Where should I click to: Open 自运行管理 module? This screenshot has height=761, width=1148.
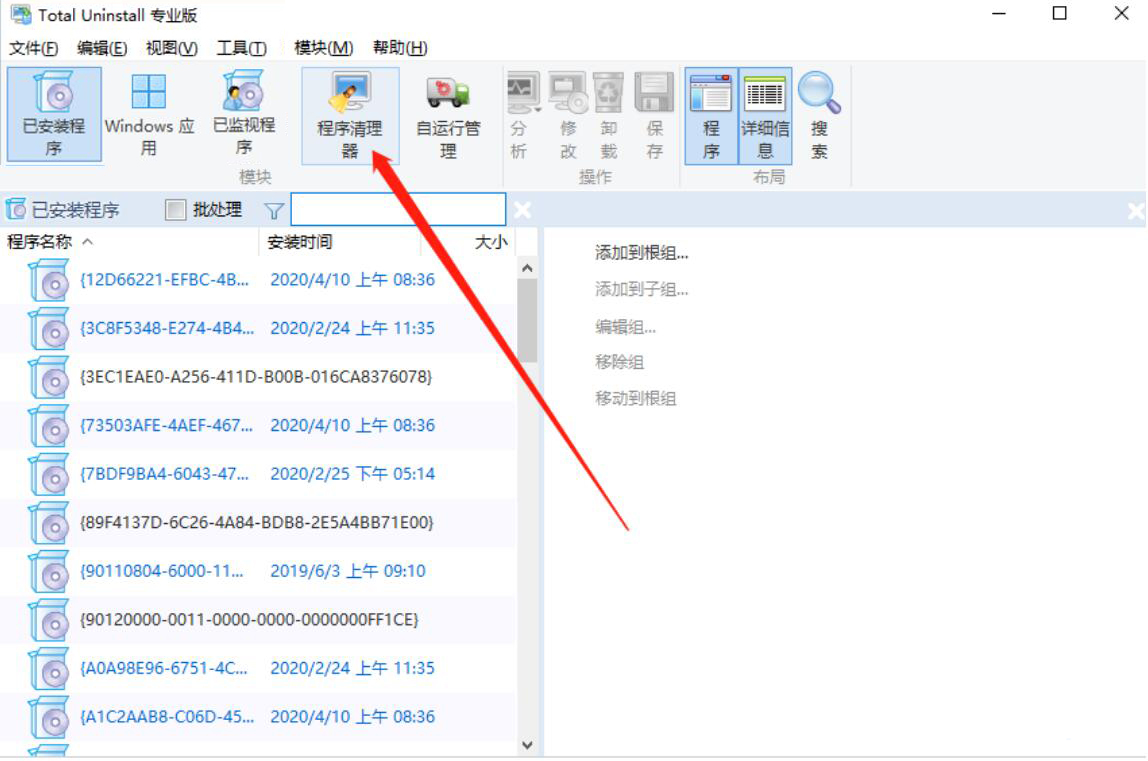pyautogui.click(x=447, y=115)
